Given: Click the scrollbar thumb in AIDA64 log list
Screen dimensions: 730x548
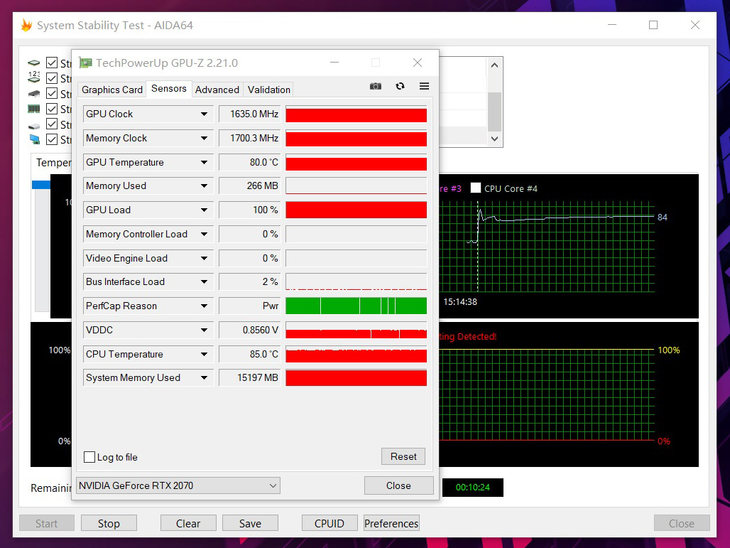Looking at the screenshot, I should point(494,112).
